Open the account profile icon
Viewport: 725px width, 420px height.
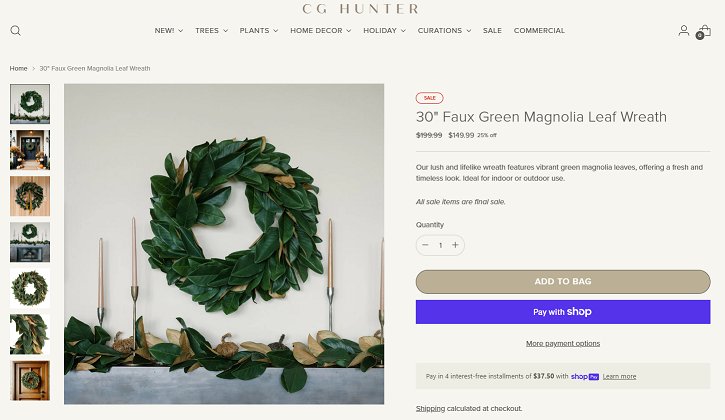coord(683,31)
